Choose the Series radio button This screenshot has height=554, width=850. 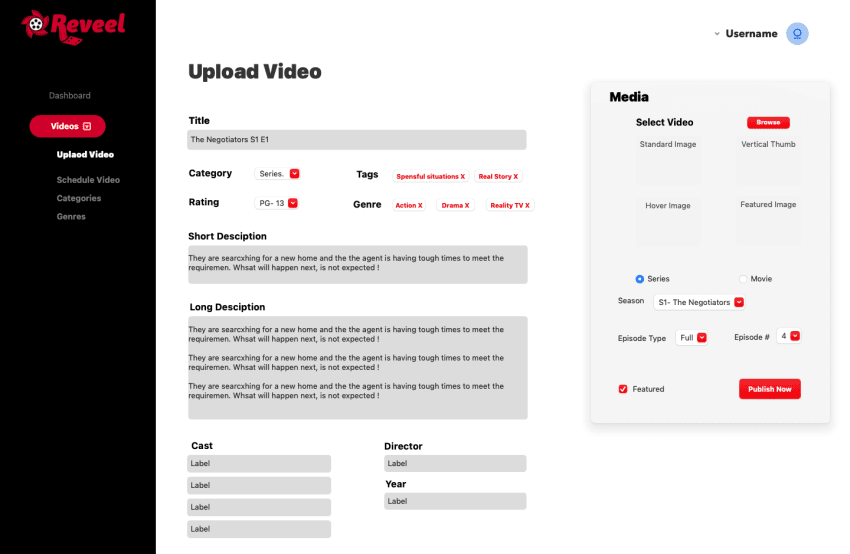[640, 279]
